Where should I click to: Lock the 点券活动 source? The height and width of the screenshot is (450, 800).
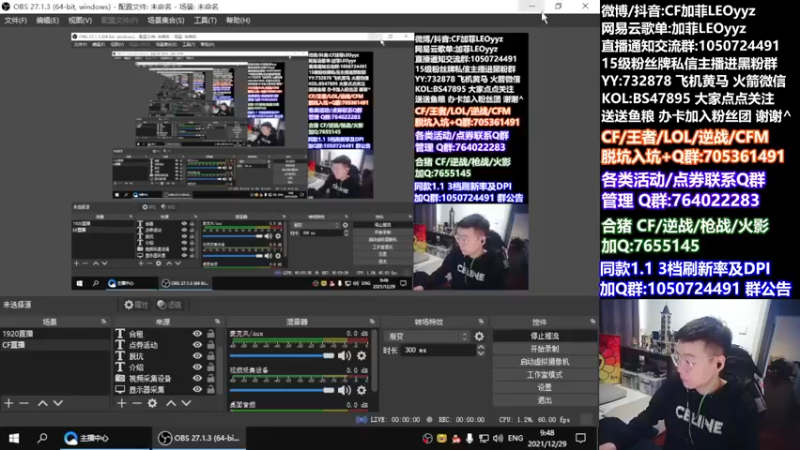pos(211,345)
